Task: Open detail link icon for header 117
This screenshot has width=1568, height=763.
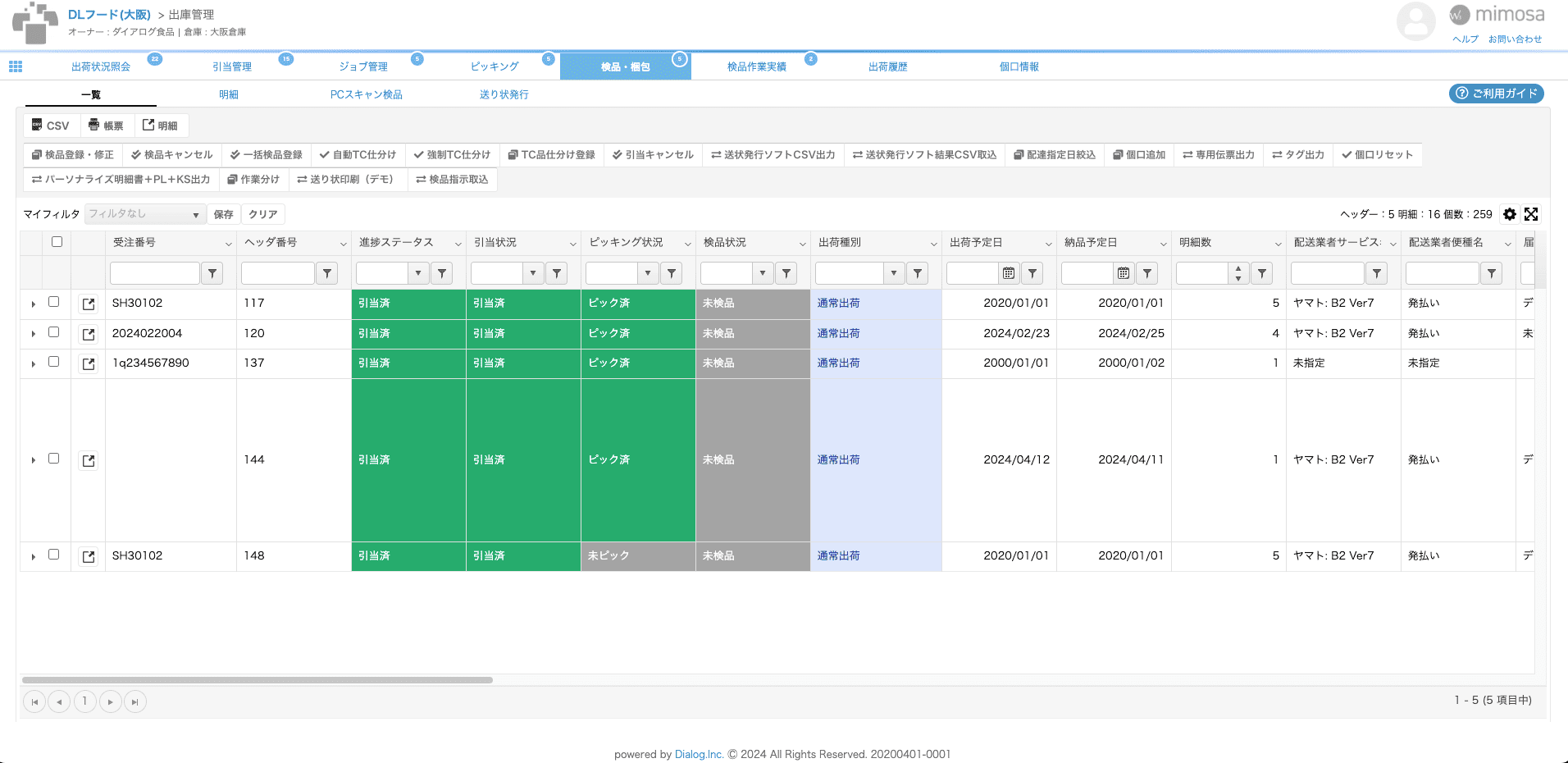Action: [89, 304]
